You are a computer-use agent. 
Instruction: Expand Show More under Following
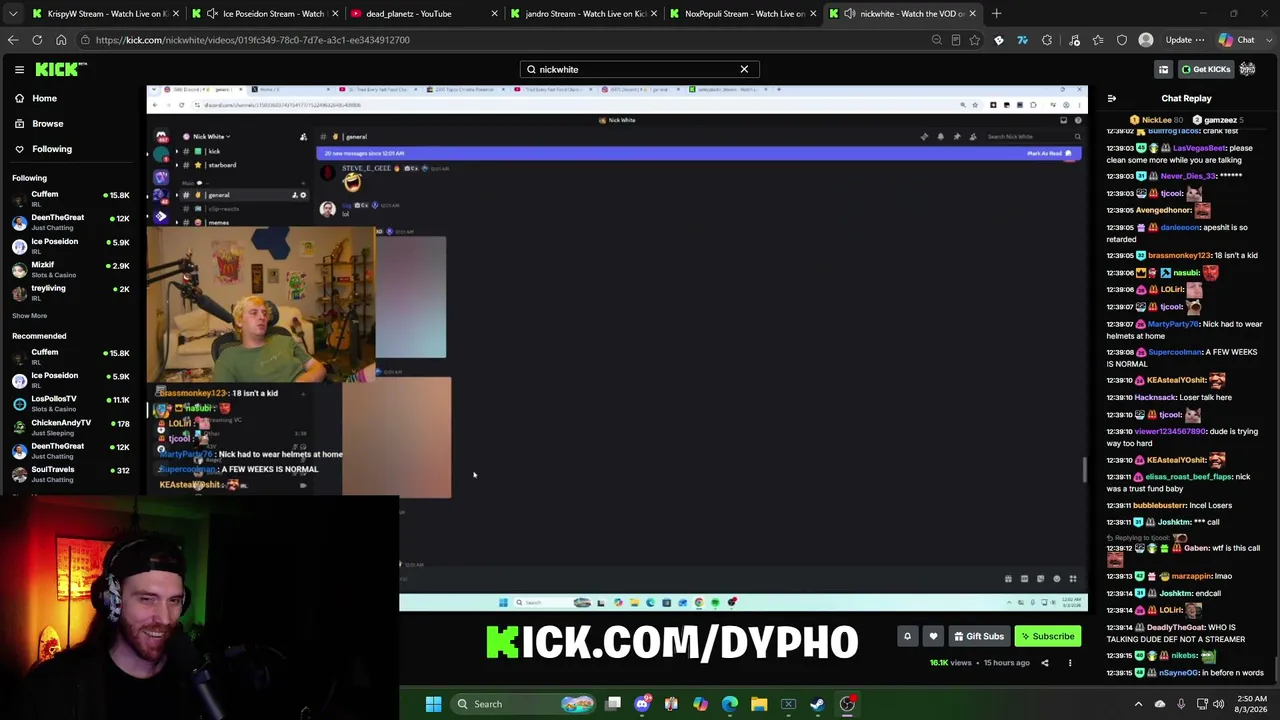29,316
